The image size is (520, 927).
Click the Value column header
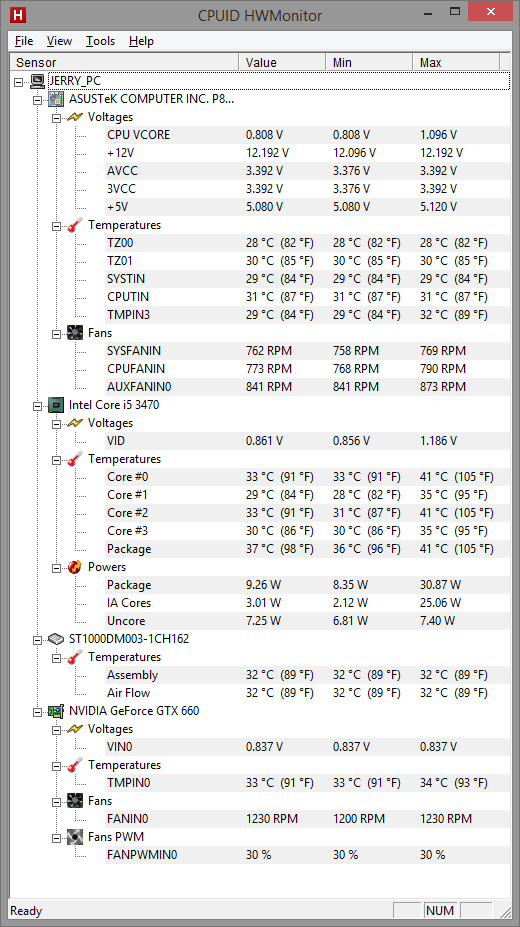click(x=282, y=62)
